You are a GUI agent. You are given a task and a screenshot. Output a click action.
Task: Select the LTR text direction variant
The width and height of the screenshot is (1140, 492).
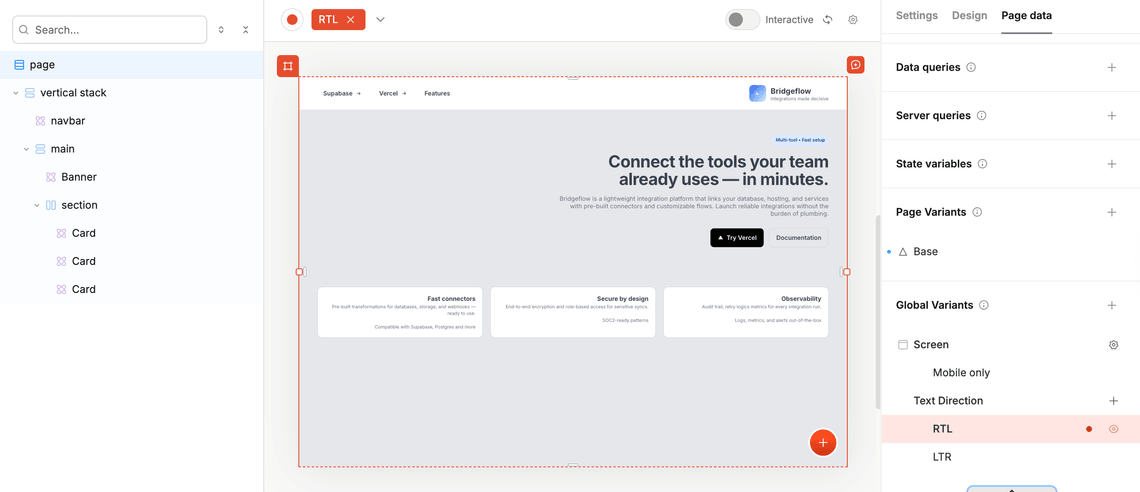pos(942,457)
